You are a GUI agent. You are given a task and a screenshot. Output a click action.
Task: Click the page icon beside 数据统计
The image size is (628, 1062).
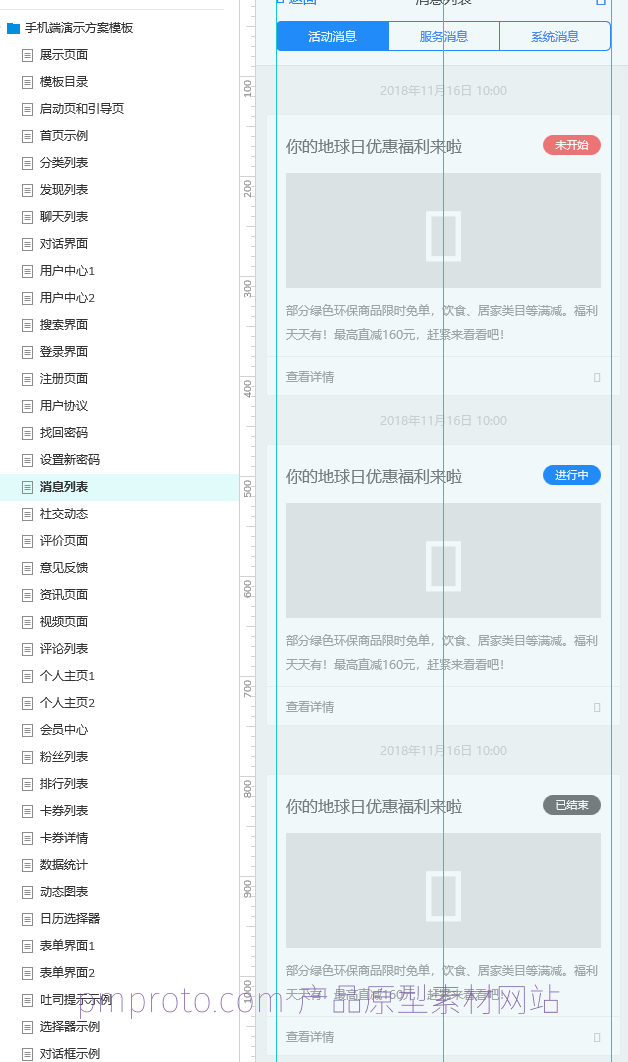click(x=28, y=865)
